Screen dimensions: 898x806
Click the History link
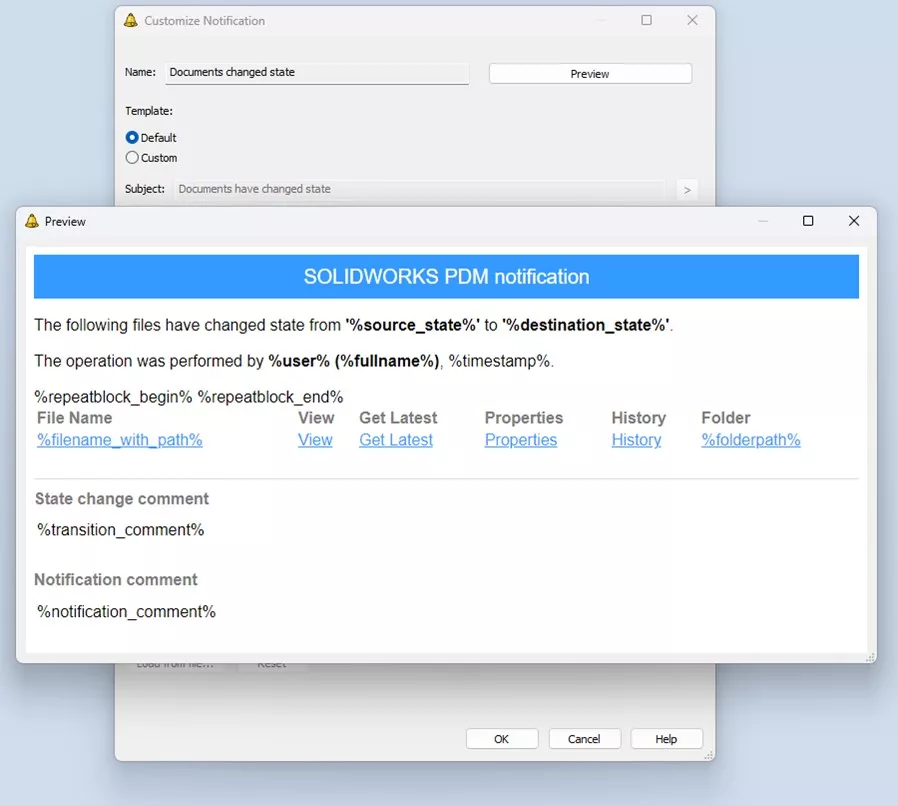[636, 440]
